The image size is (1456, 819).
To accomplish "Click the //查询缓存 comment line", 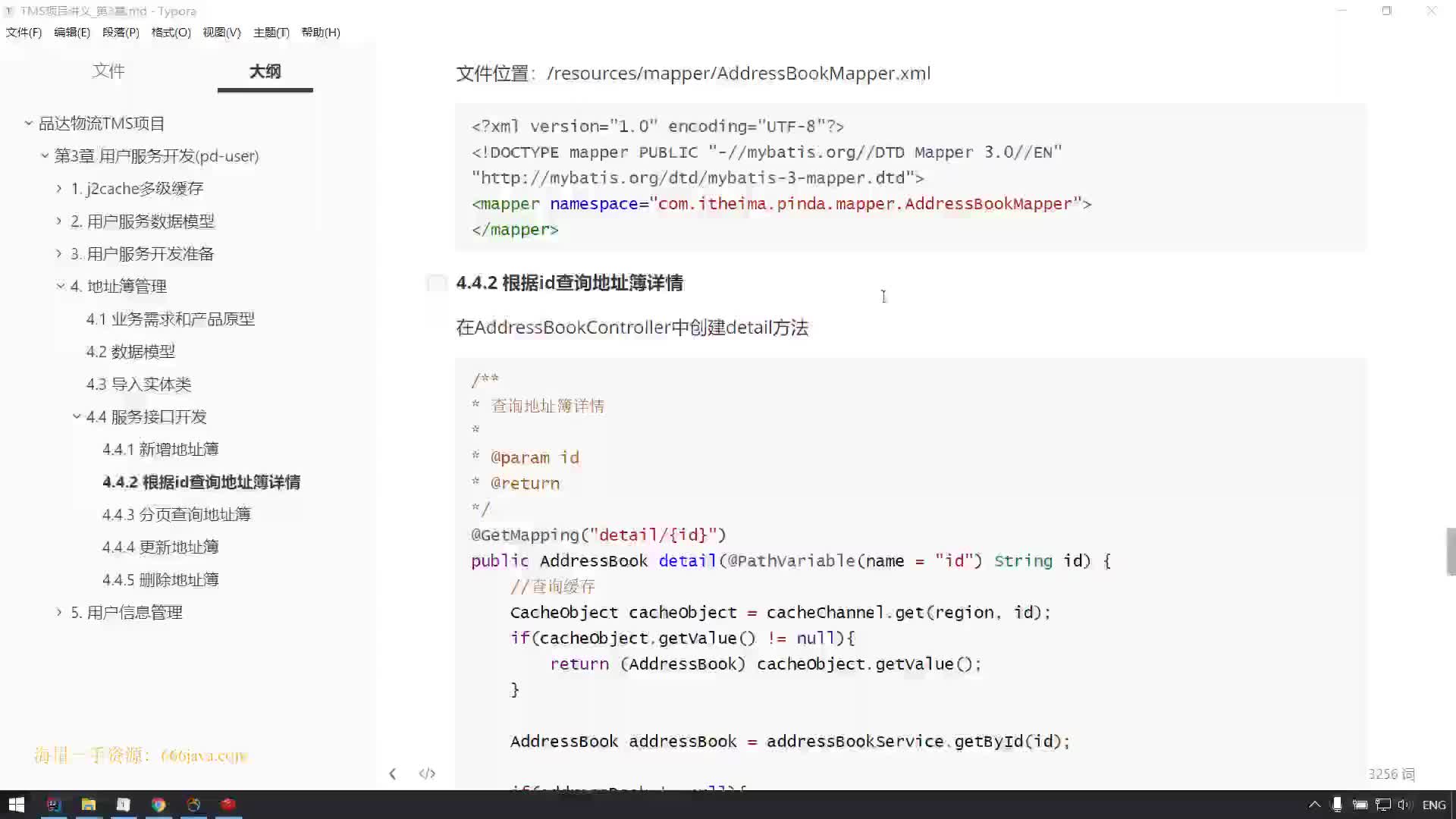I will pyautogui.click(x=553, y=586).
